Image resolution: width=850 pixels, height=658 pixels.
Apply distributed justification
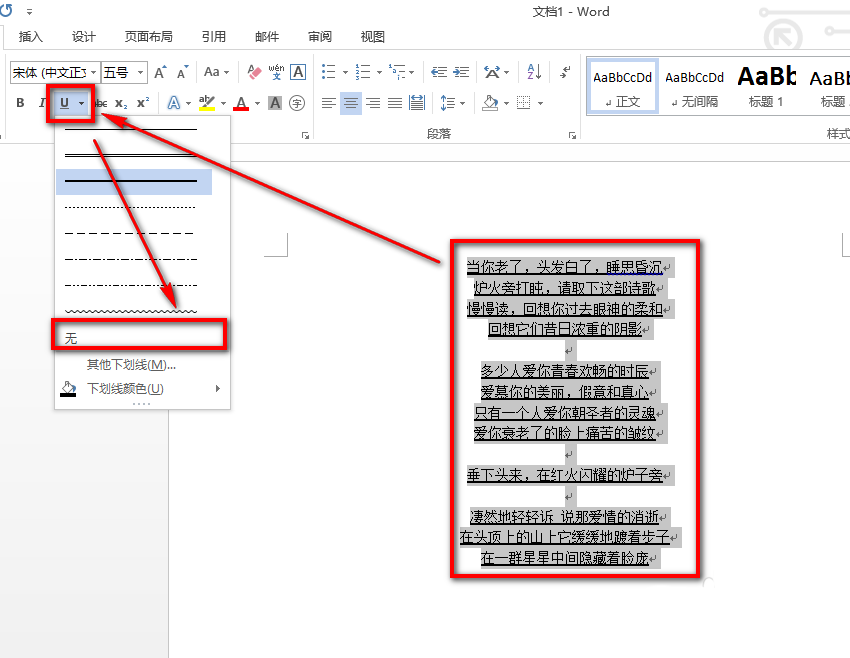418,102
